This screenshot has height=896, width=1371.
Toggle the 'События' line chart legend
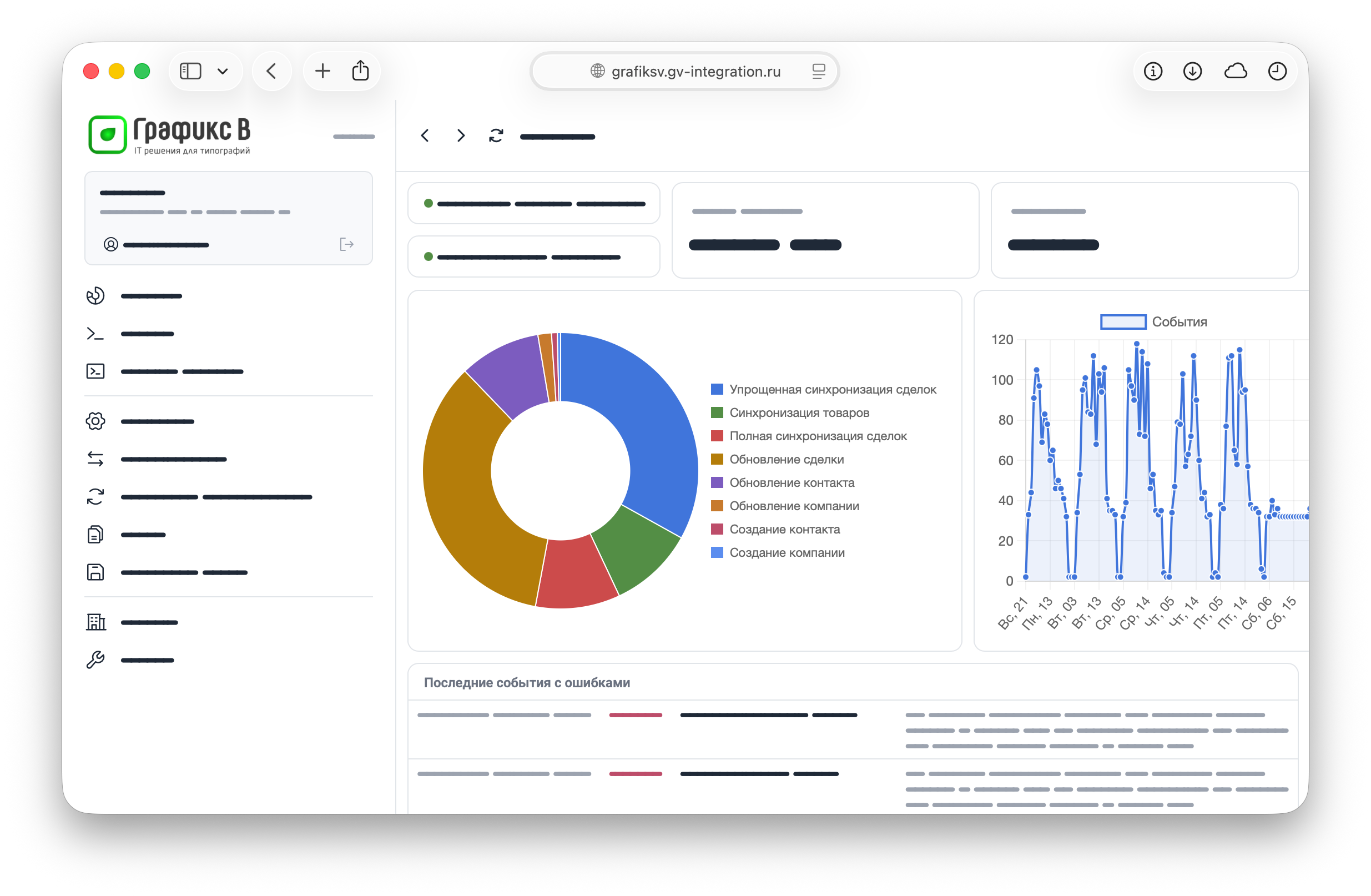coord(1153,321)
